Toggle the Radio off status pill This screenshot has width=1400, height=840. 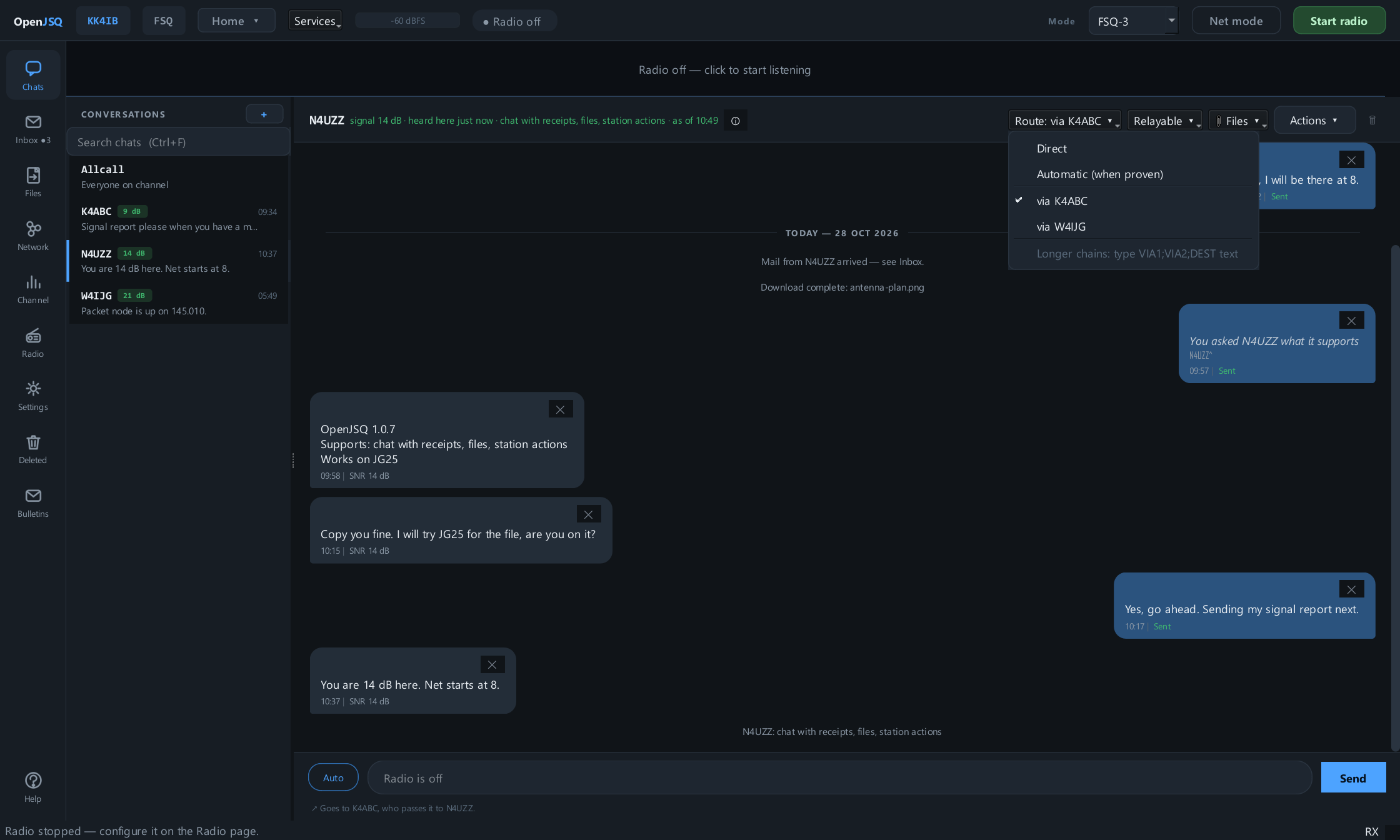pos(515,21)
